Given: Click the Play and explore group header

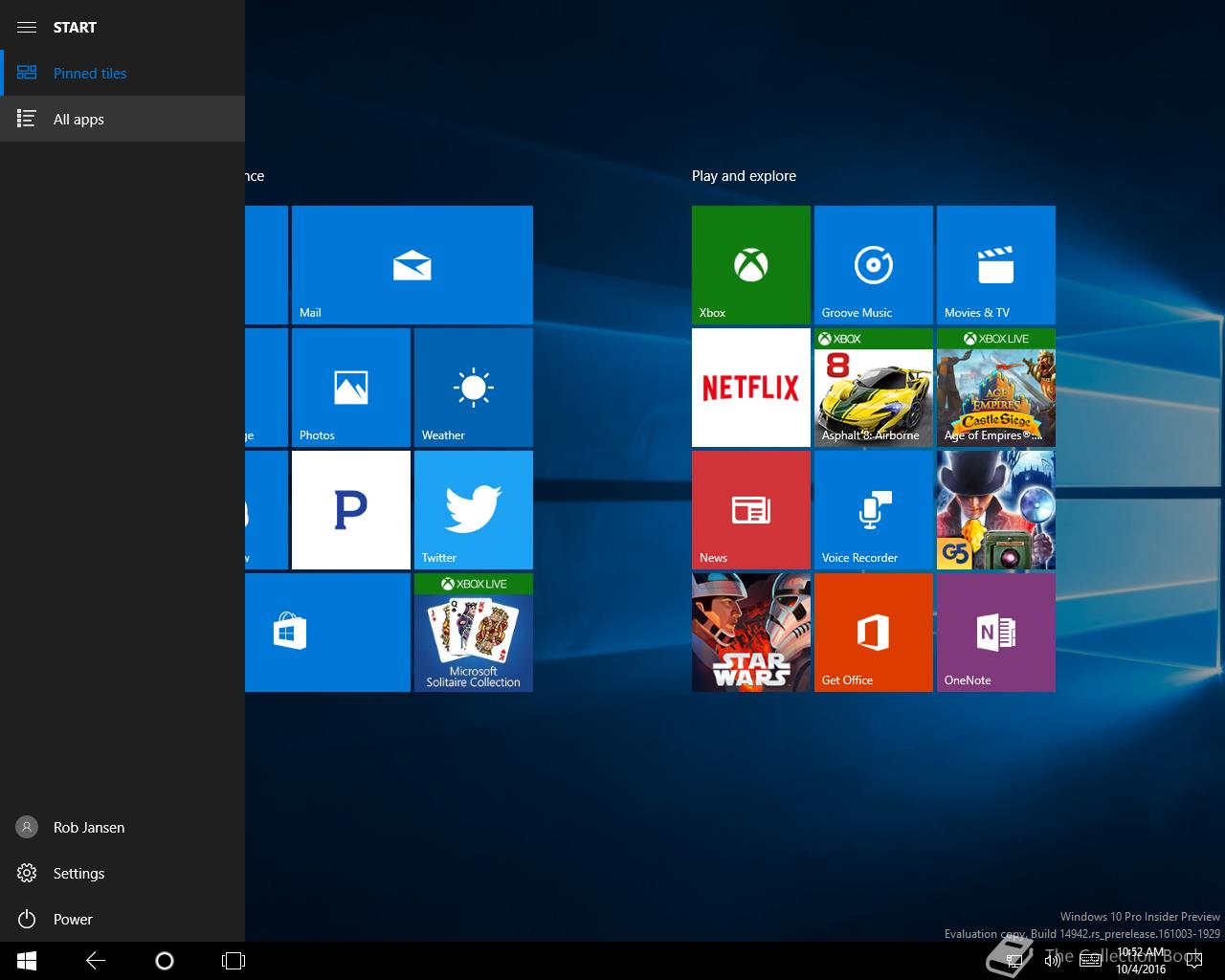Looking at the screenshot, I should (x=744, y=176).
